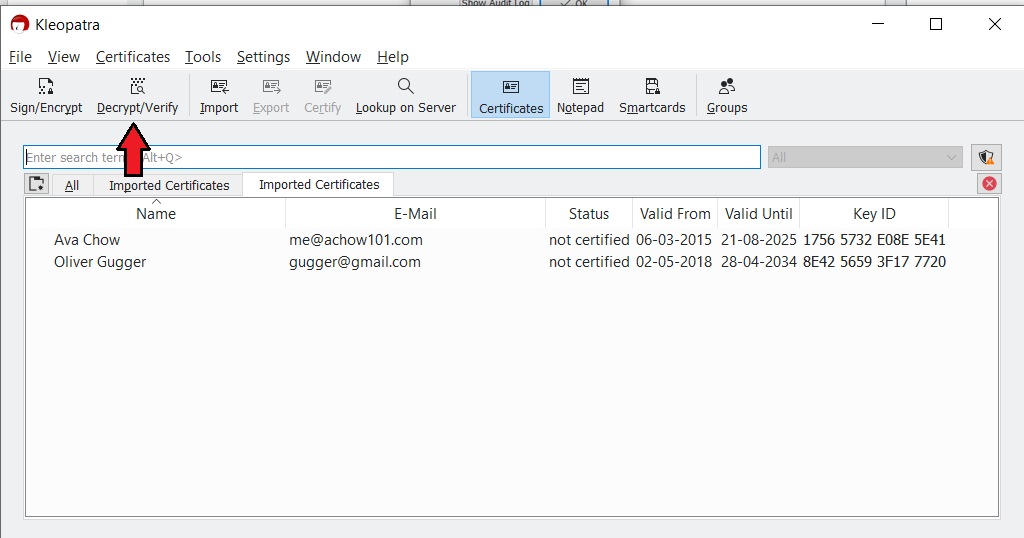Viewport: 1024px width, 538px height.
Task: Sort by the Valid From column
Action: [x=675, y=214]
